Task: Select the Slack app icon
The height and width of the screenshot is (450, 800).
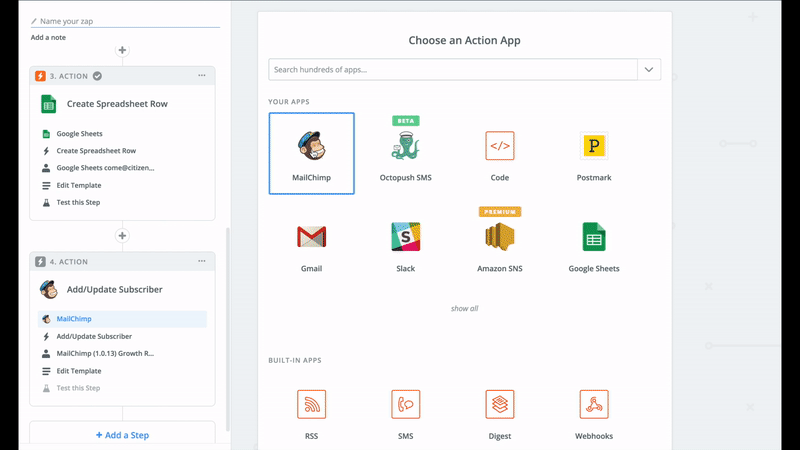Action: (x=406, y=237)
